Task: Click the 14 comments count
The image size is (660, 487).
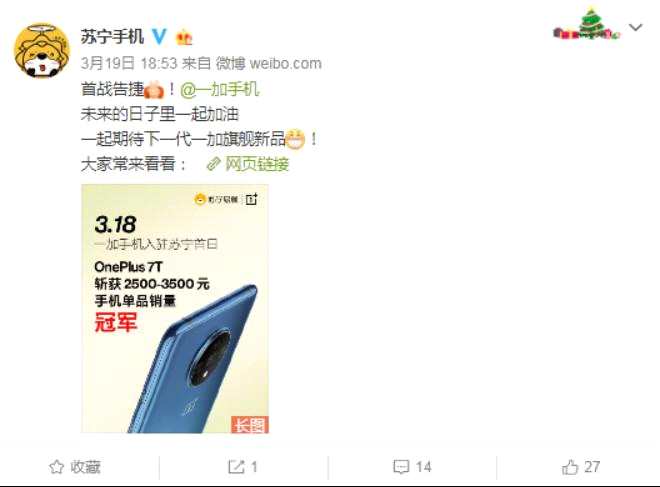Action: (x=423, y=467)
